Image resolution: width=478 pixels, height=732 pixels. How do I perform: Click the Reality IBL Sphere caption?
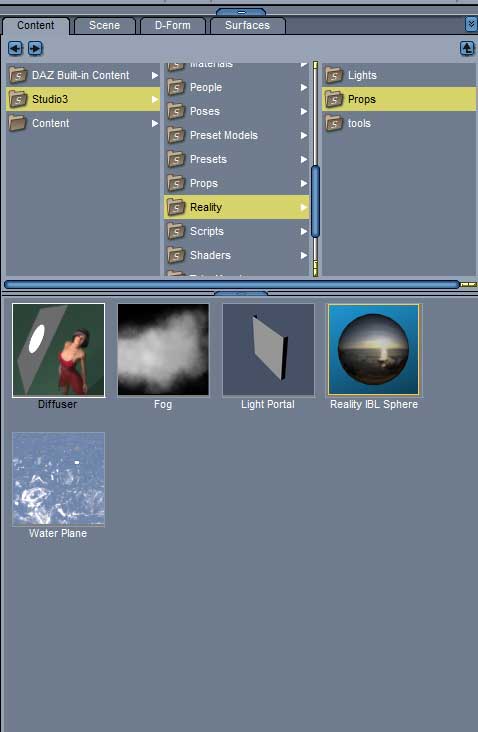click(x=374, y=404)
